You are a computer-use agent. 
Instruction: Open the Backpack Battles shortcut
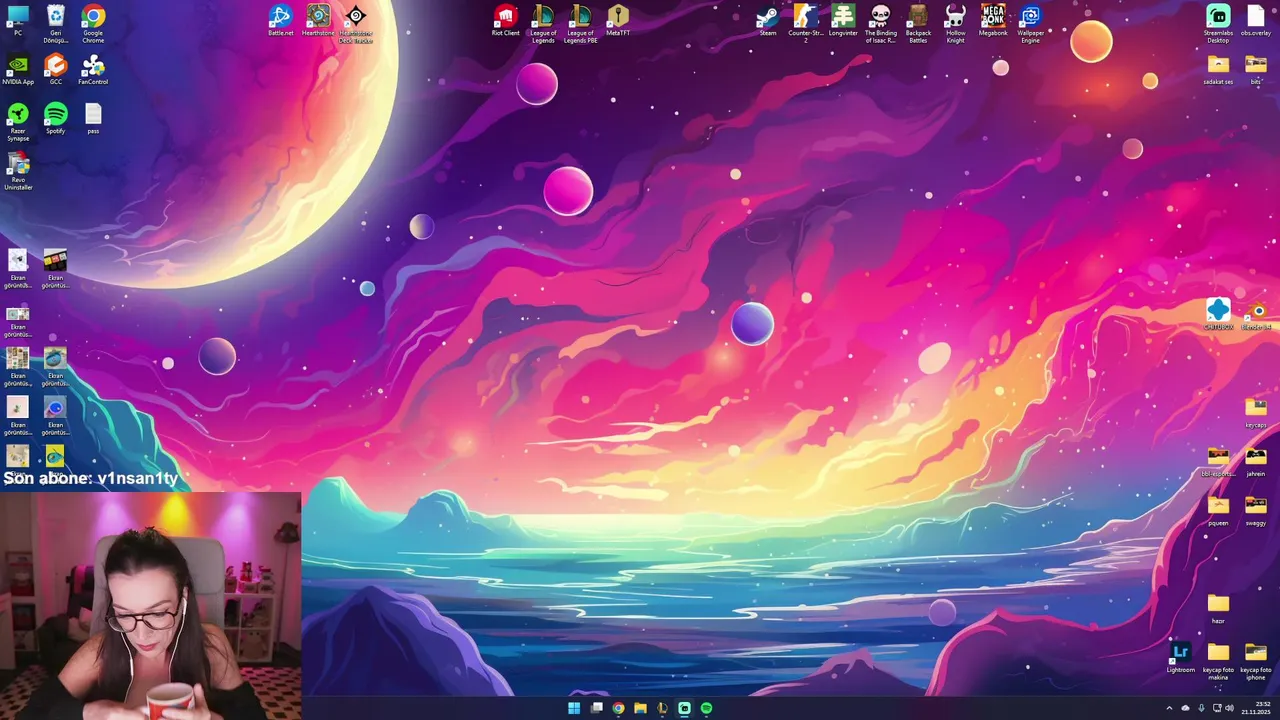click(918, 24)
